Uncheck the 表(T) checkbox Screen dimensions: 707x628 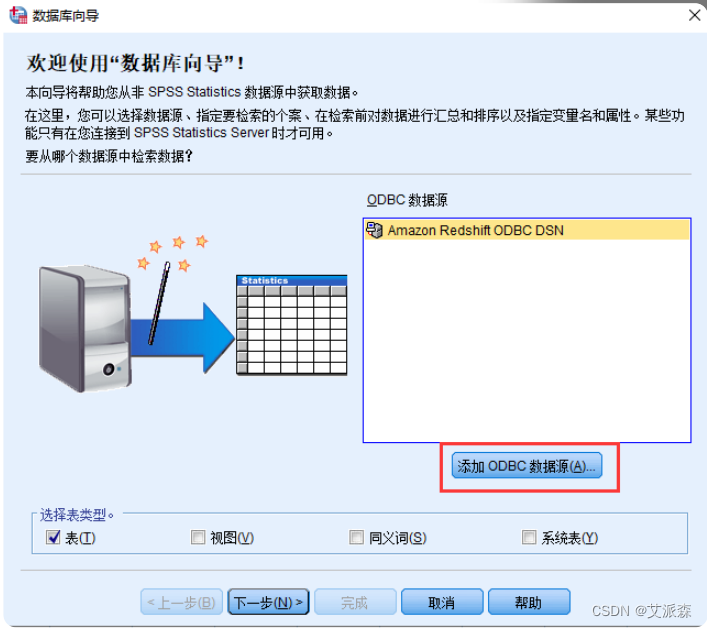pyautogui.click(x=53, y=537)
